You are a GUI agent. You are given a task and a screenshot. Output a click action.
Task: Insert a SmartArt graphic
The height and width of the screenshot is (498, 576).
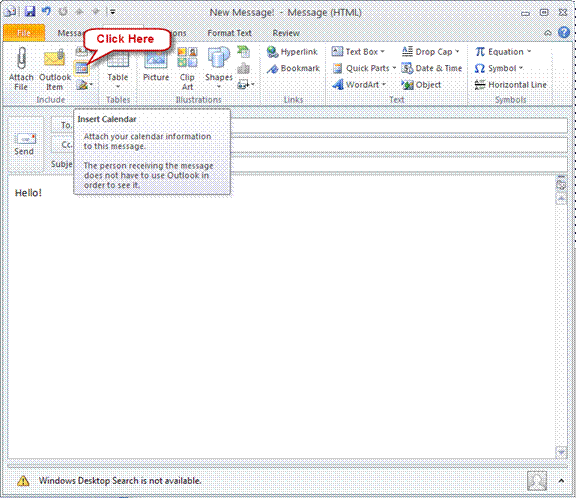244,52
